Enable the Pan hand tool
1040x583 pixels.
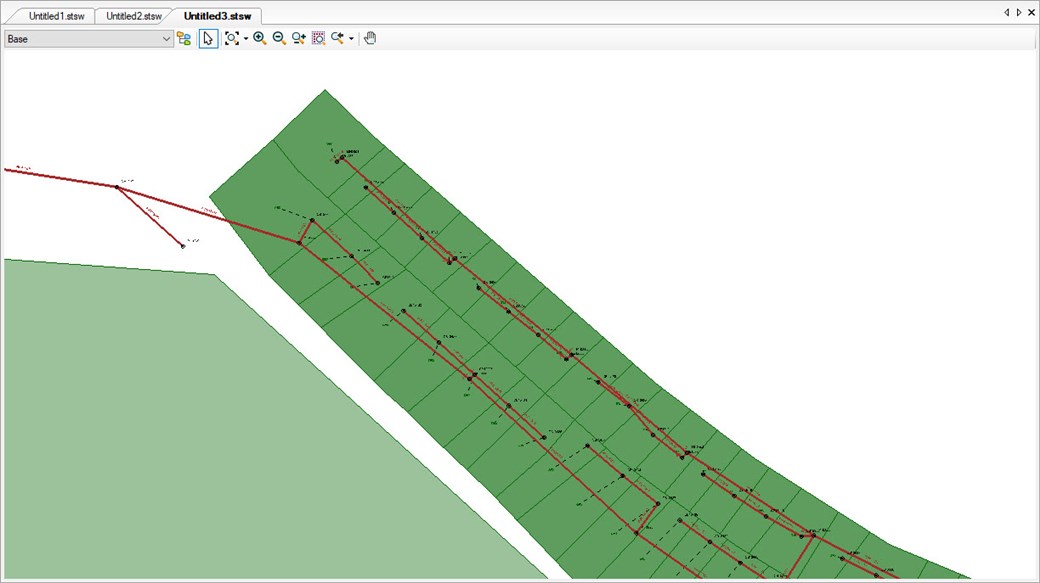point(370,38)
